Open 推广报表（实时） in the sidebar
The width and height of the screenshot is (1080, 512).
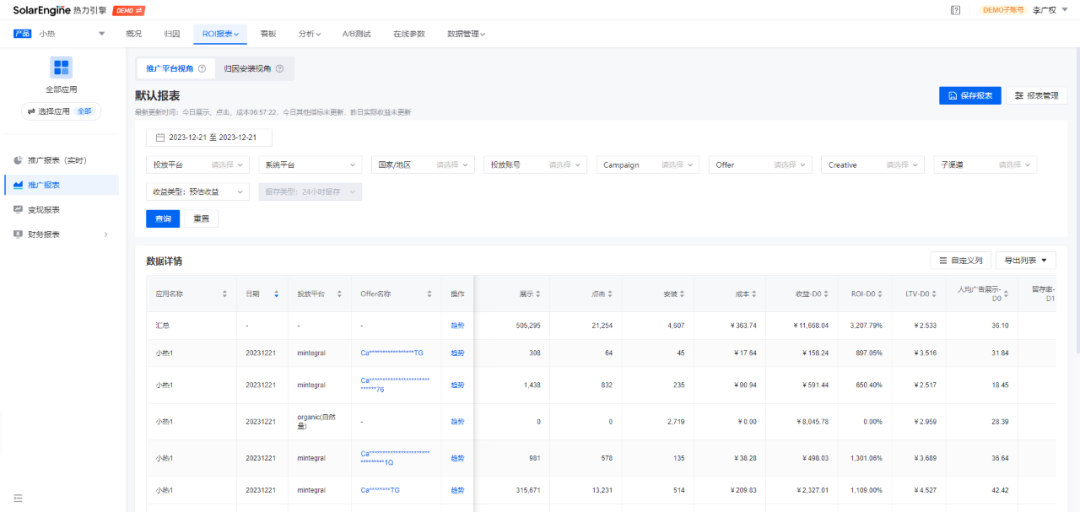pyautogui.click(x=61, y=161)
